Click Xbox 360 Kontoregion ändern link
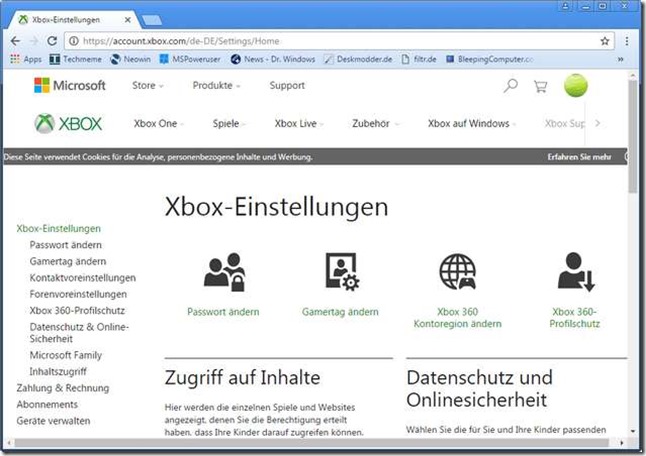Screen dimensions: 646x456 (x=458, y=318)
